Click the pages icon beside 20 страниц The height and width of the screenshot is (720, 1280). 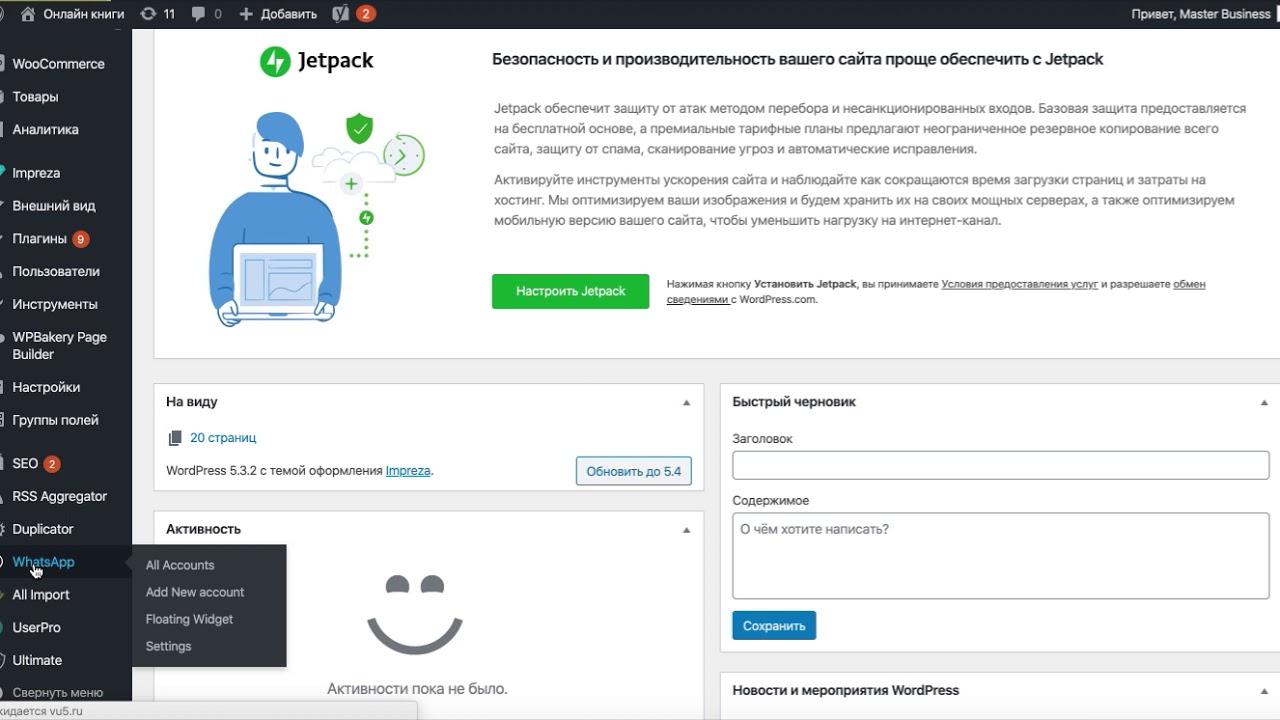175,438
